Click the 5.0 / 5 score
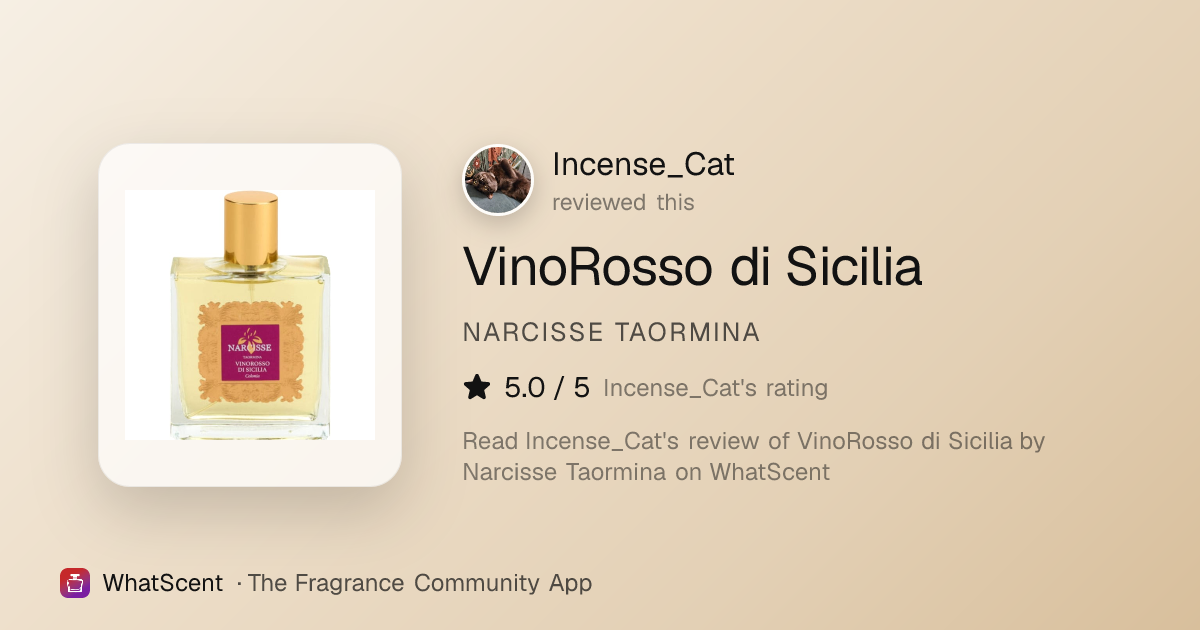This screenshot has height=630, width=1200. pos(547,388)
